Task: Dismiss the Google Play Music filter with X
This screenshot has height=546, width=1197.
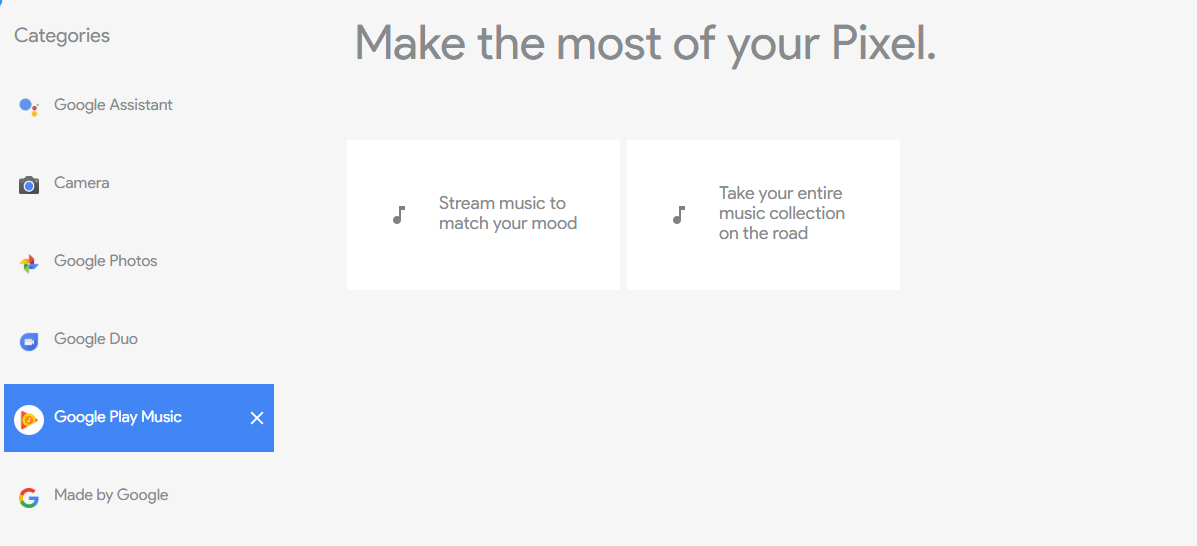Action: [x=257, y=418]
